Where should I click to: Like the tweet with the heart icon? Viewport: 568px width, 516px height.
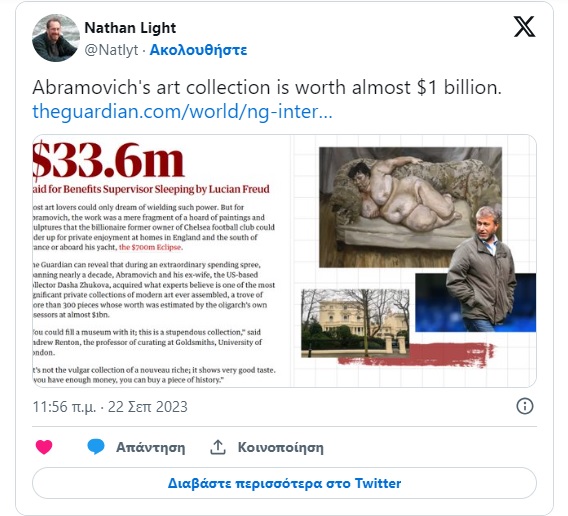tap(44, 447)
